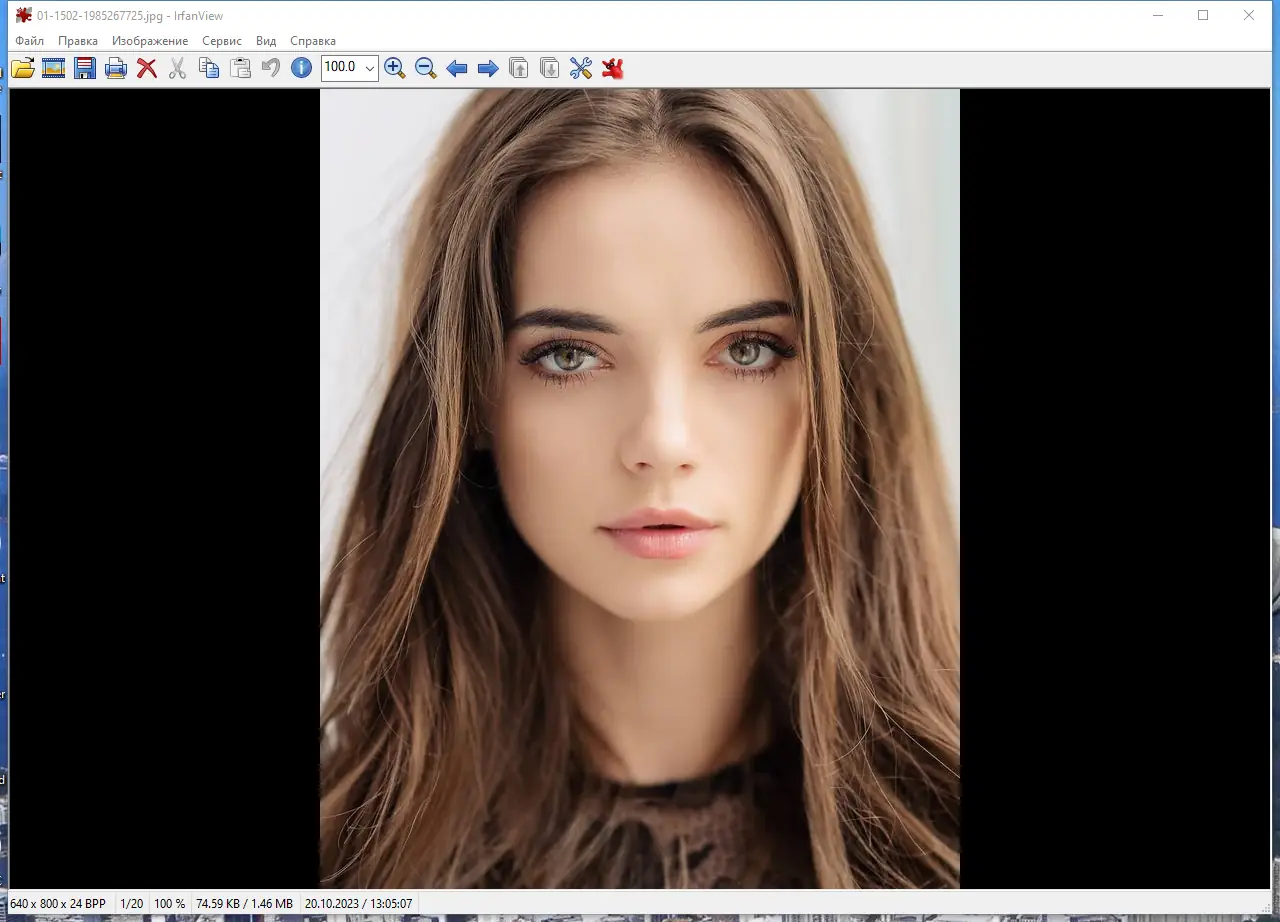Click 640 x 800 x 24 BPP status text
The image size is (1280, 922).
point(58,904)
